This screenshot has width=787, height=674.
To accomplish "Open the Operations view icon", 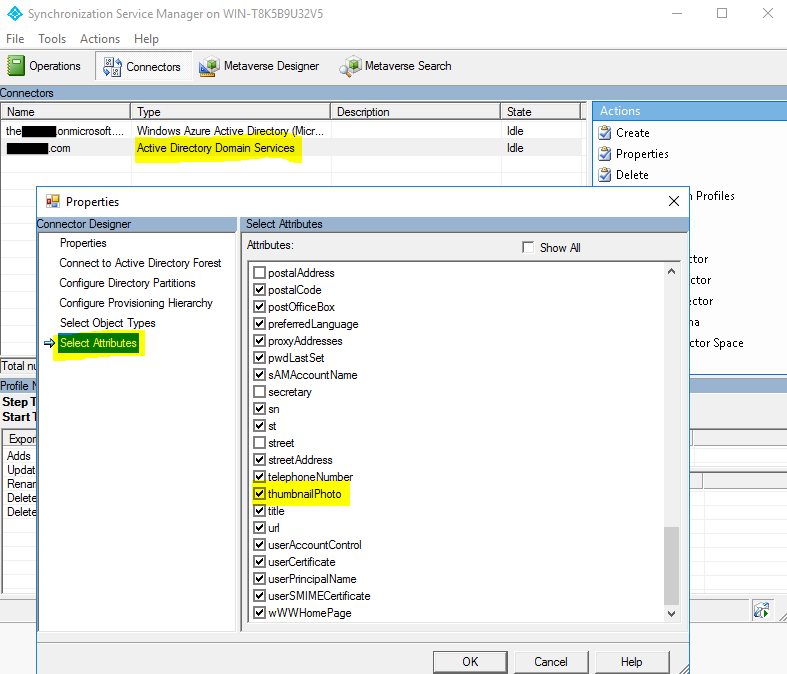I will pyautogui.click(x=16, y=66).
